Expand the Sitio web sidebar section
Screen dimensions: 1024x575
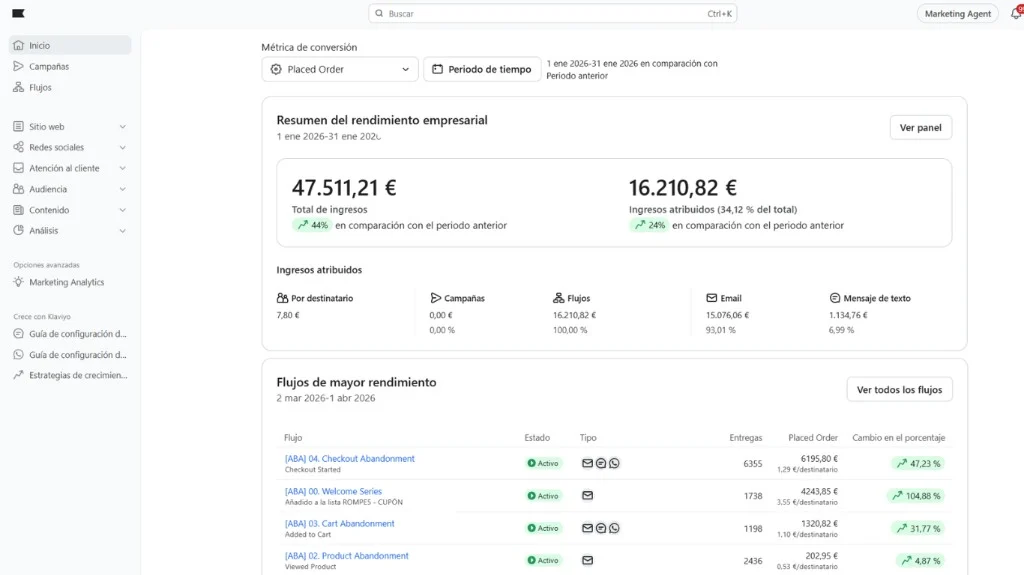(x=122, y=127)
